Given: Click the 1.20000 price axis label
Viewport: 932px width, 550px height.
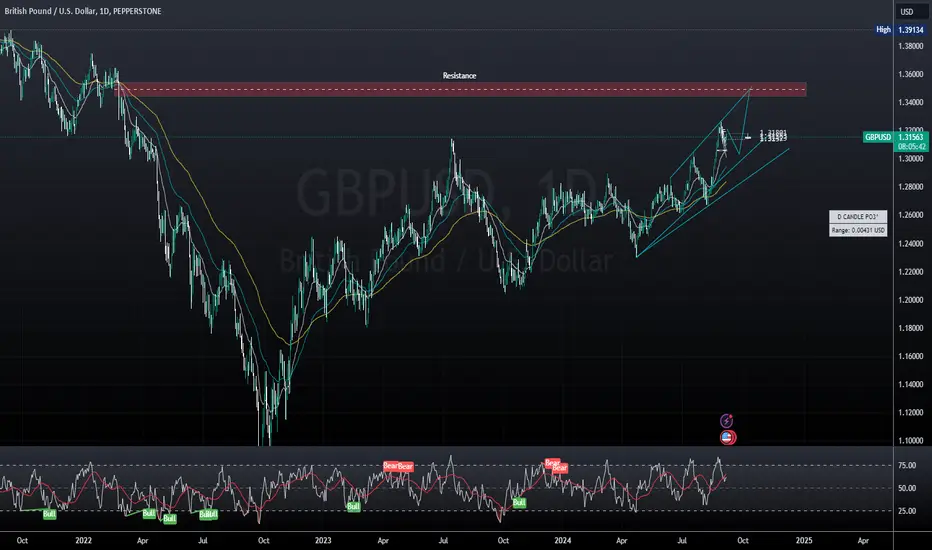Looking at the screenshot, I should point(911,300).
